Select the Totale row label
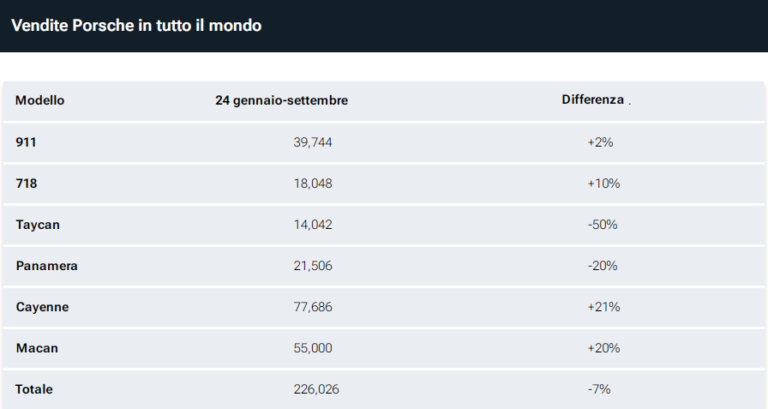The image size is (768, 409). click(35, 388)
